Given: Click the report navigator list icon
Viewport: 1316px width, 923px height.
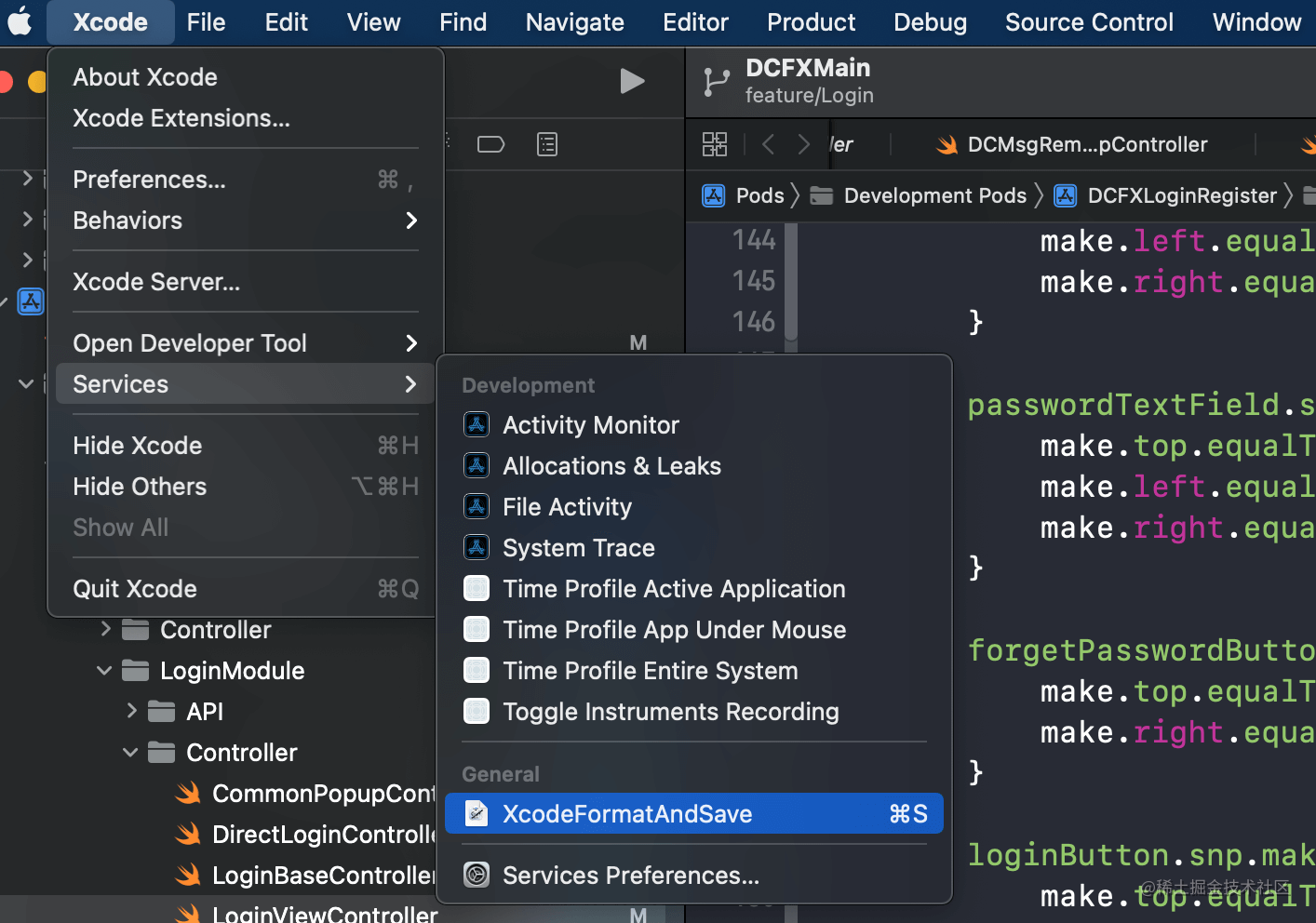Looking at the screenshot, I should [547, 144].
